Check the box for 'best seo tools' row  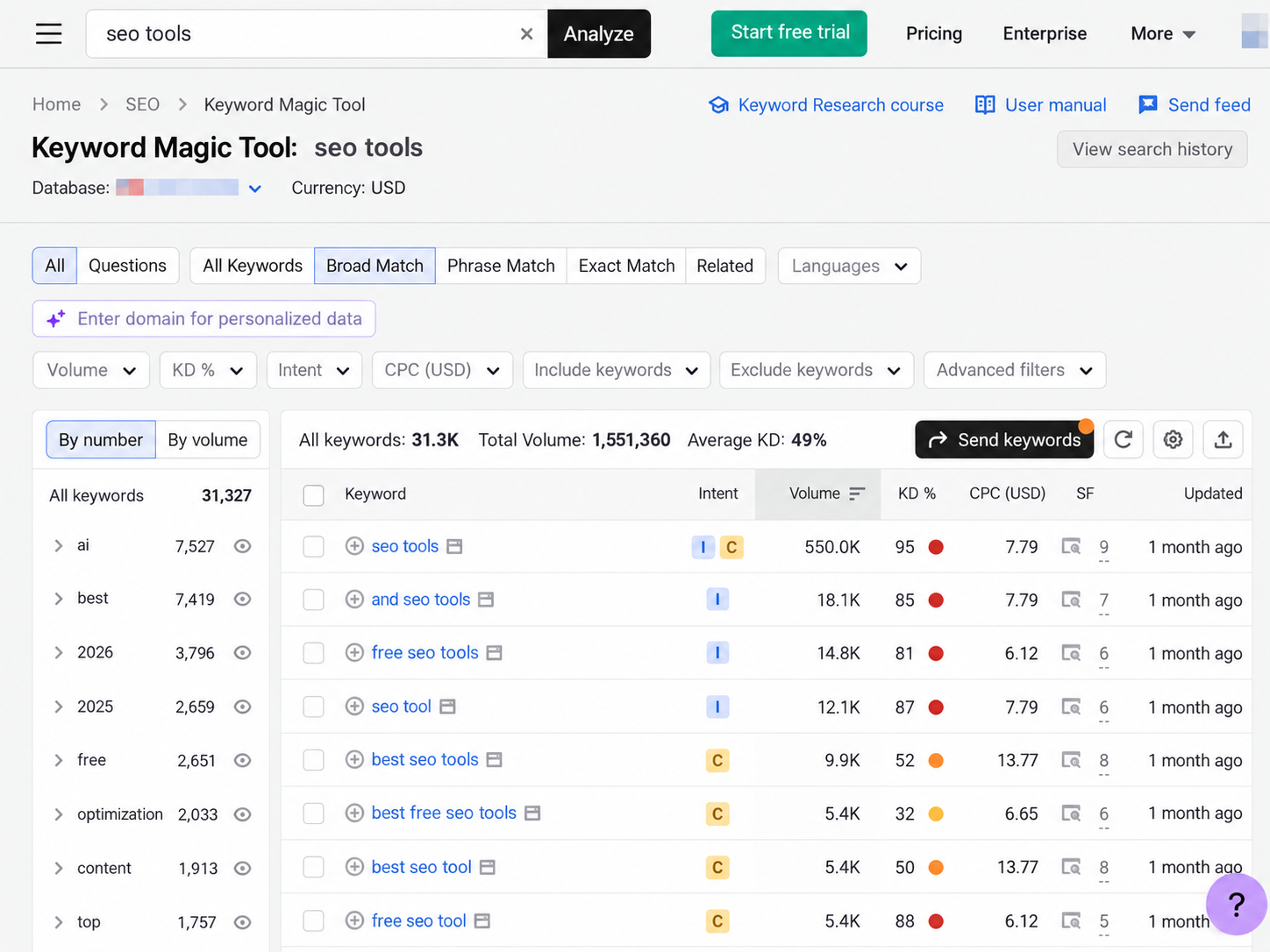(313, 760)
